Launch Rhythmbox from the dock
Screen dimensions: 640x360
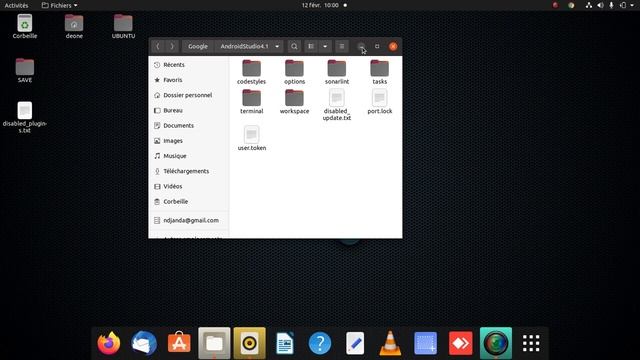click(249, 343)
